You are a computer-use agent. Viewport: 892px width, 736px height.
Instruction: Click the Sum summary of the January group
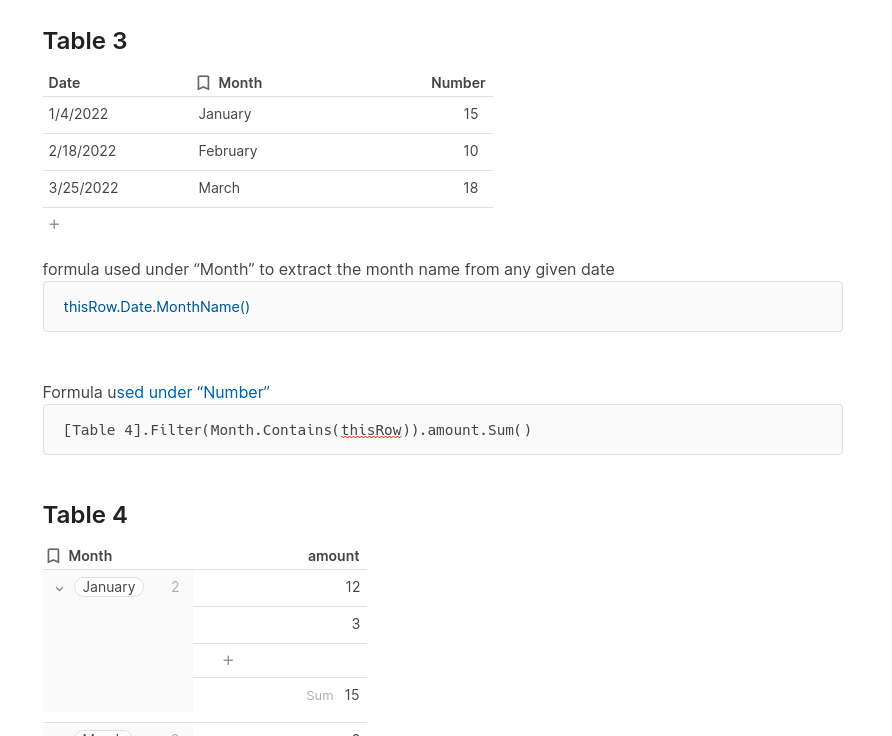[x=334, y=695]
